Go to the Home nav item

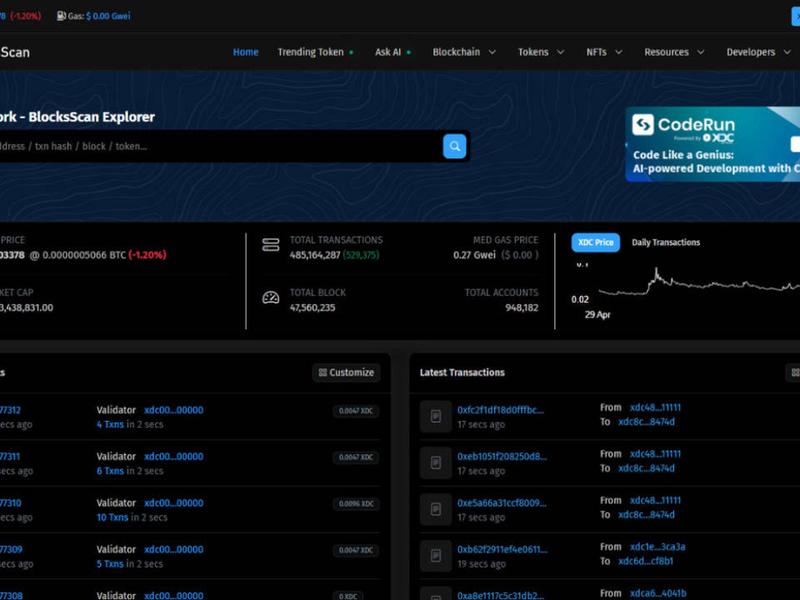(x=245, y=52)
